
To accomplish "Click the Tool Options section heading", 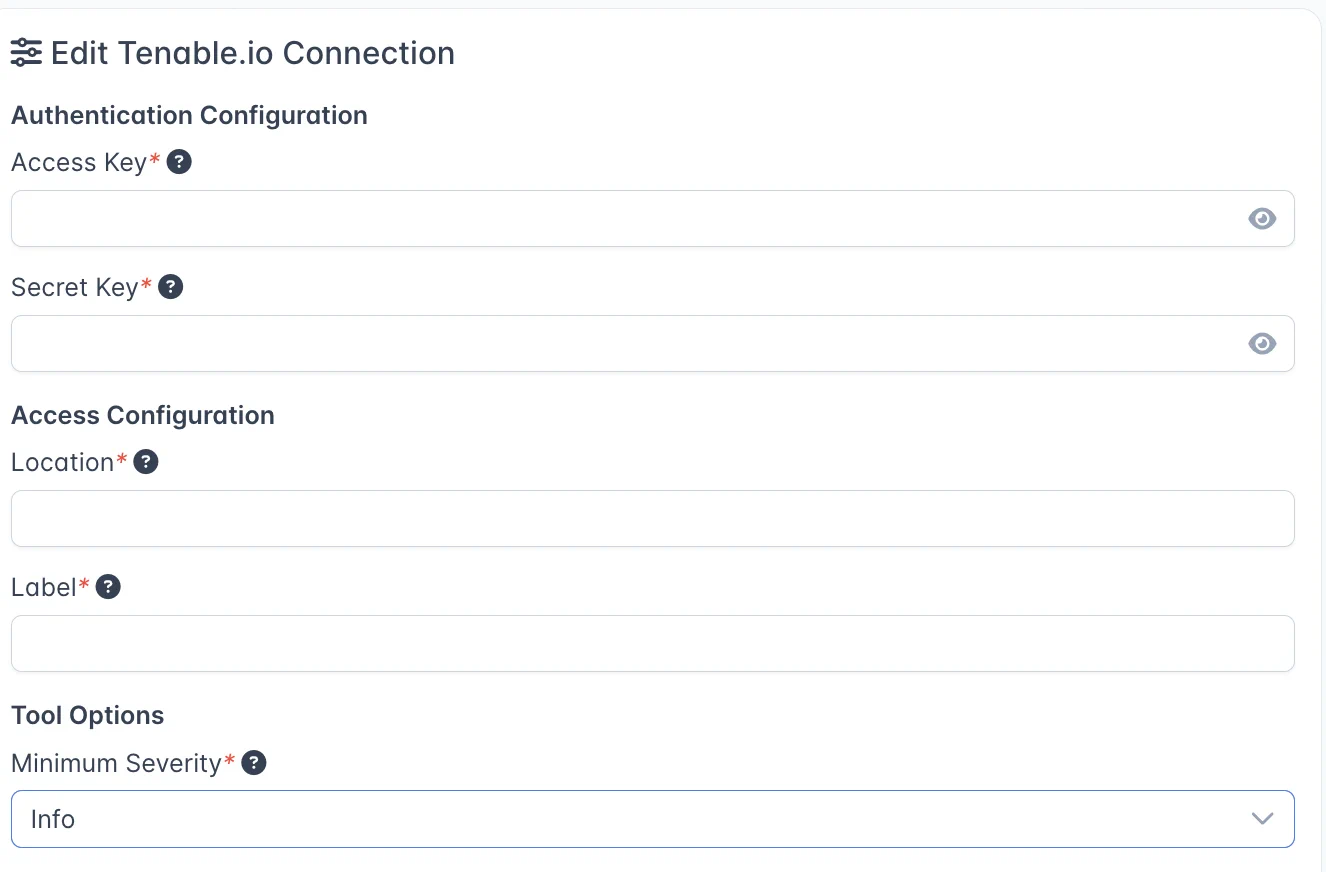I will click(x=88, y=716).
